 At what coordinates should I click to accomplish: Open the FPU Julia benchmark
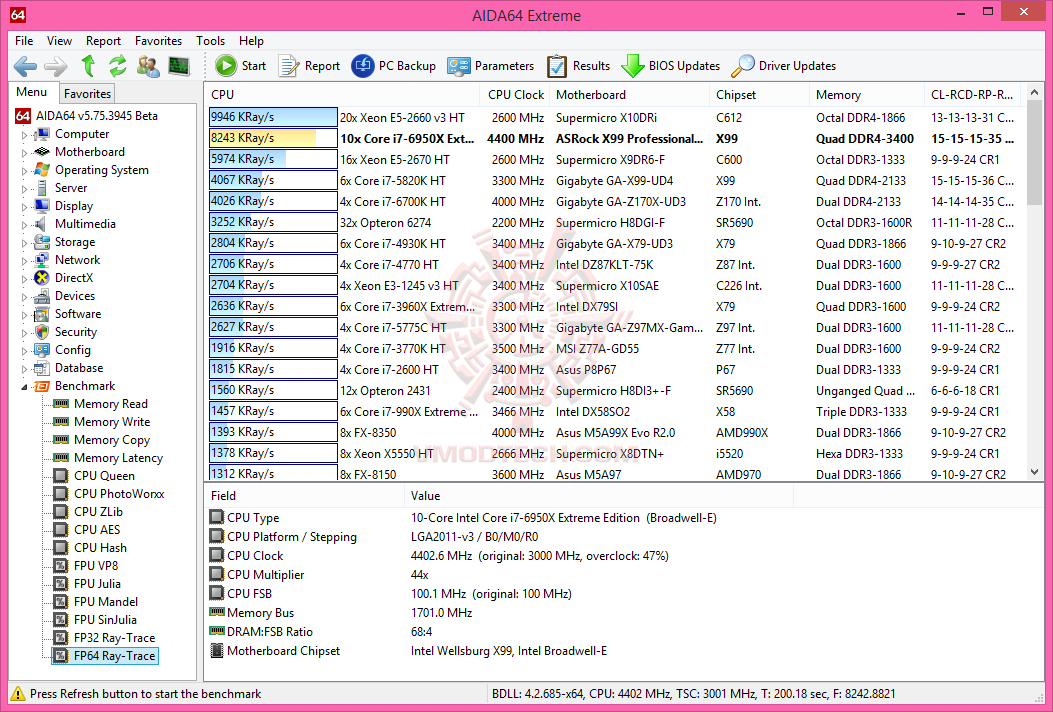click(x=97, y=584)
